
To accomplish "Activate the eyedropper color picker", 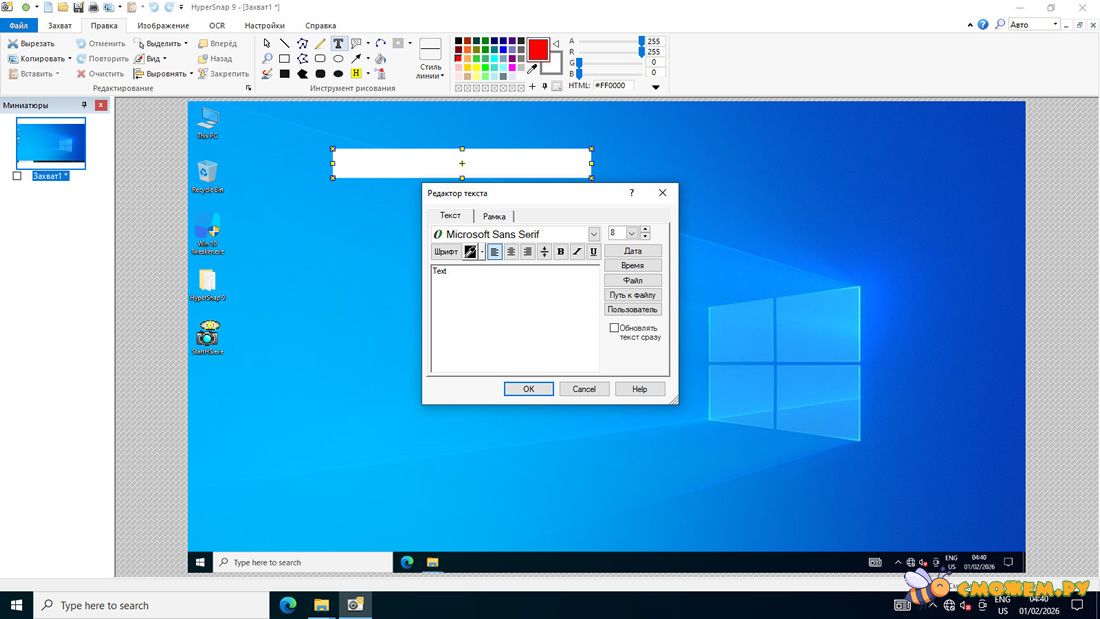I will click(533, 69).
